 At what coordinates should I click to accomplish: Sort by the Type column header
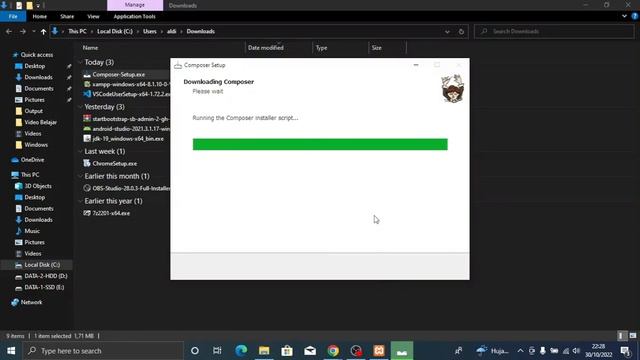pyautogui.click(x=321, y=48)
